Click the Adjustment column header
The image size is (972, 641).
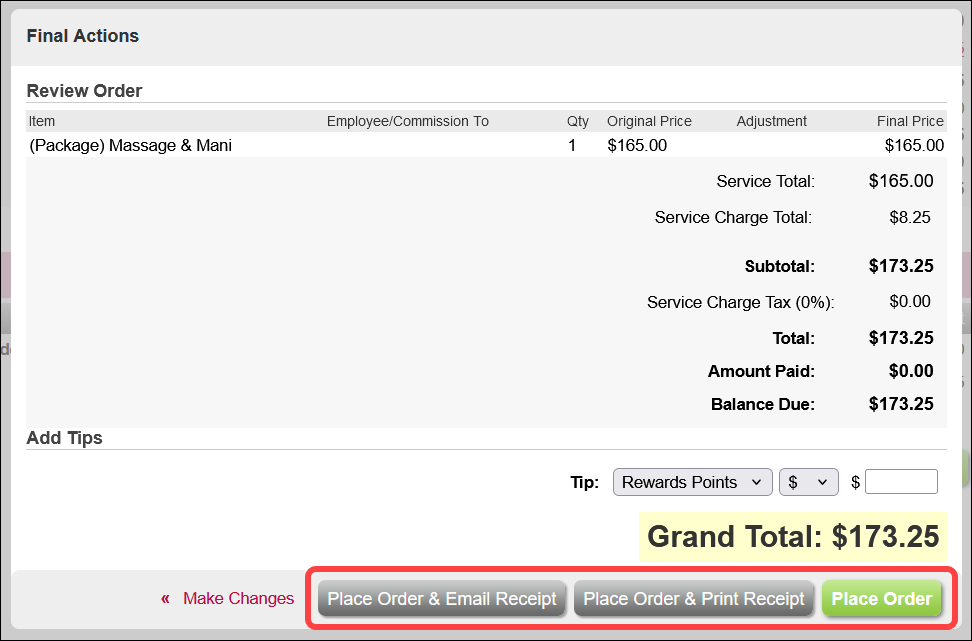point(772,121)
